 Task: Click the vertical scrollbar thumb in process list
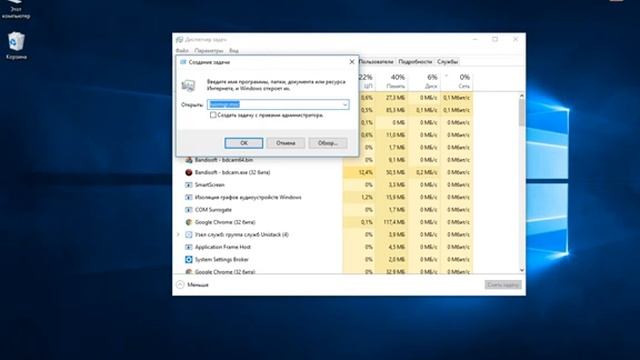522,113
